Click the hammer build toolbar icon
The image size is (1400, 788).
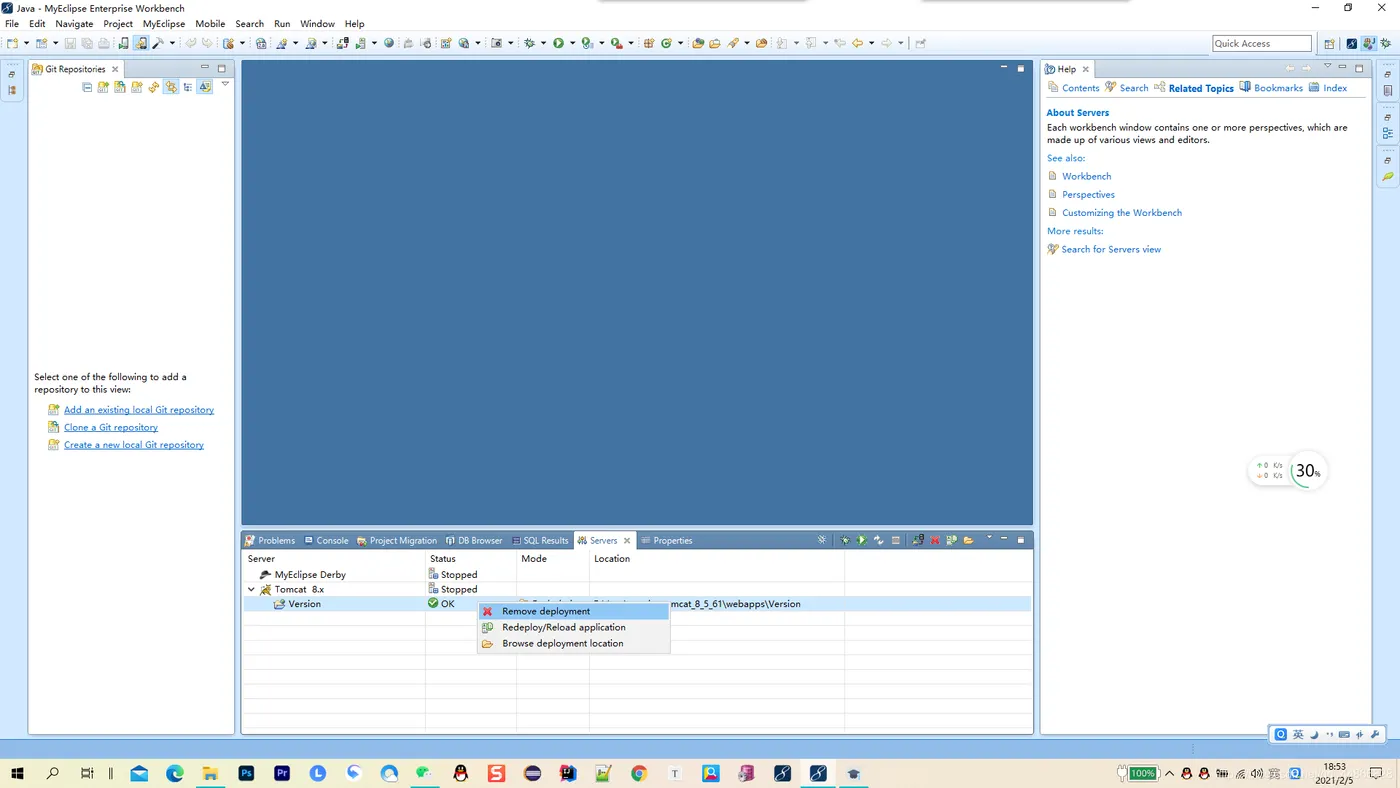pyautogui.click(x=158, y=43)
